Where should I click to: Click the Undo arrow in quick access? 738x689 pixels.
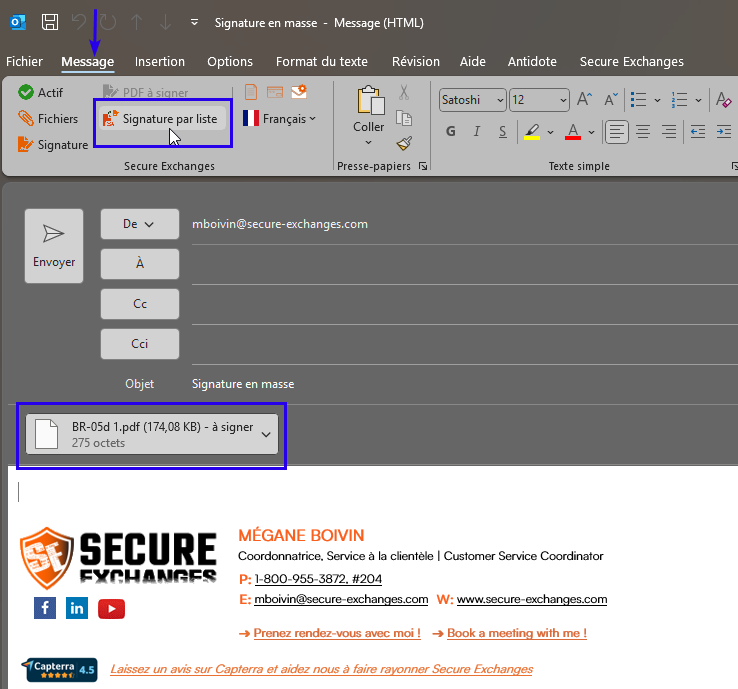pyautogui.click(x=79, y=22)
